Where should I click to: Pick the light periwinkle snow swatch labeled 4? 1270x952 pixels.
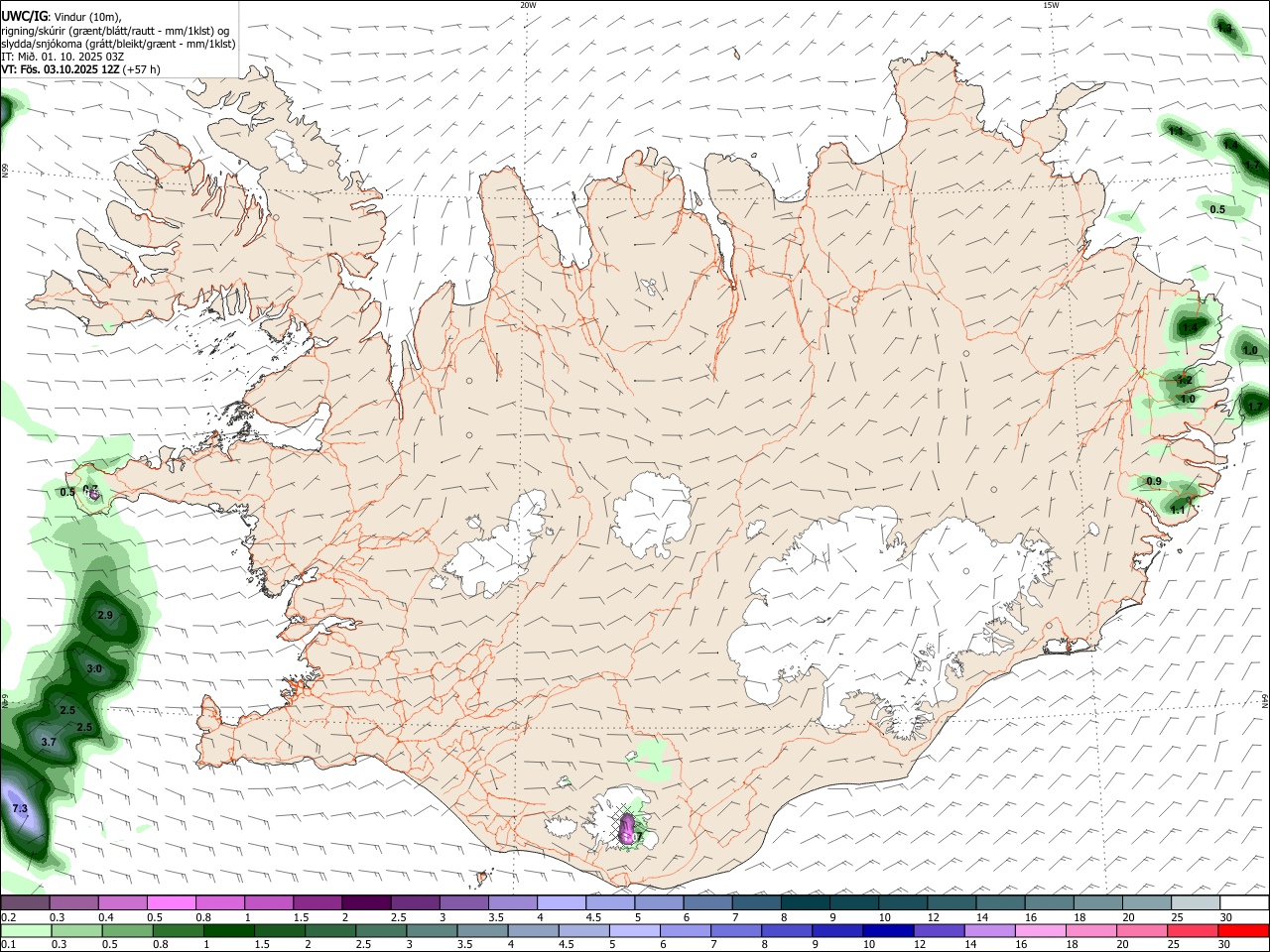562,902
